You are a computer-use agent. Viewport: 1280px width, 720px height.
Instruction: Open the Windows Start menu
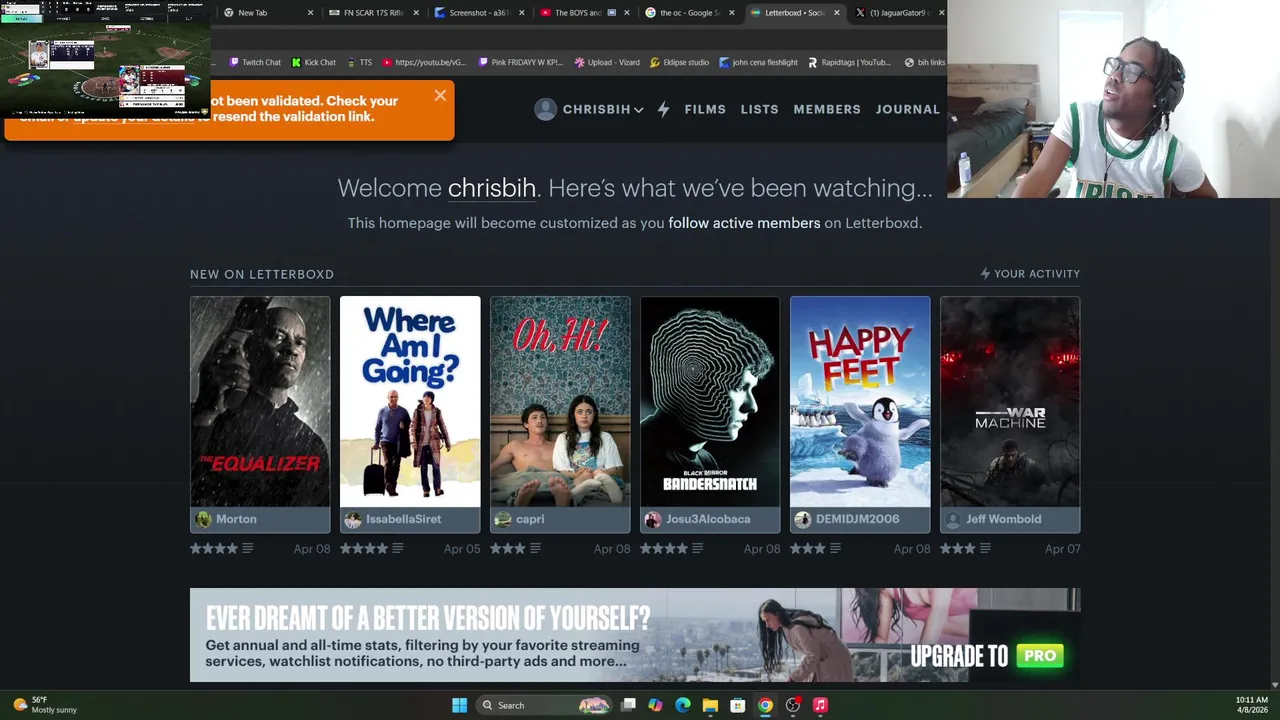459,705
